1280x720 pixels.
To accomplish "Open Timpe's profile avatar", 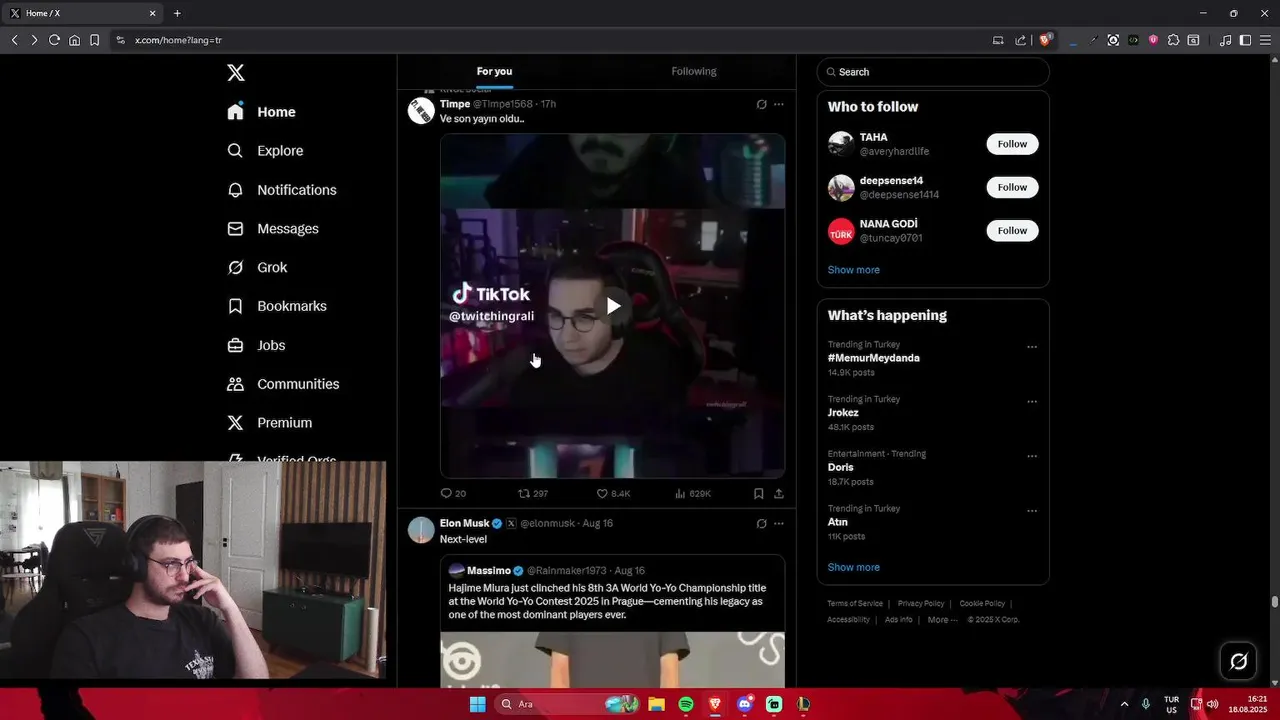I will [x=421, y=111].
